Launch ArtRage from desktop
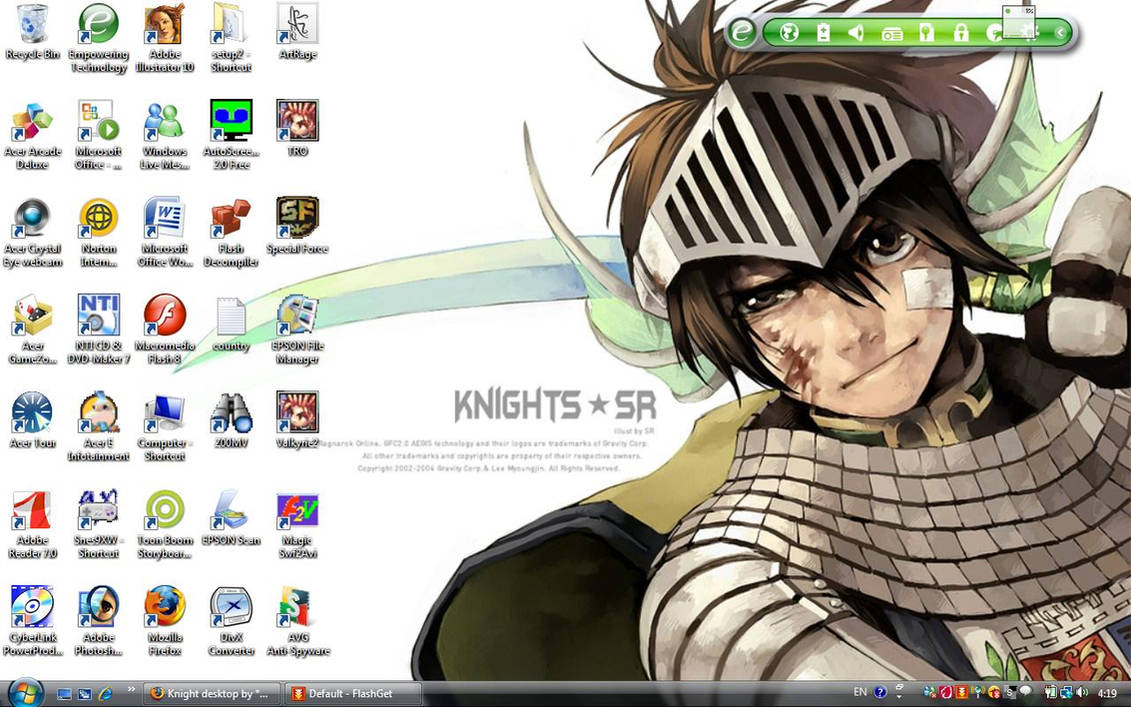Viewport: 1131px width, 707px height. 297,32
